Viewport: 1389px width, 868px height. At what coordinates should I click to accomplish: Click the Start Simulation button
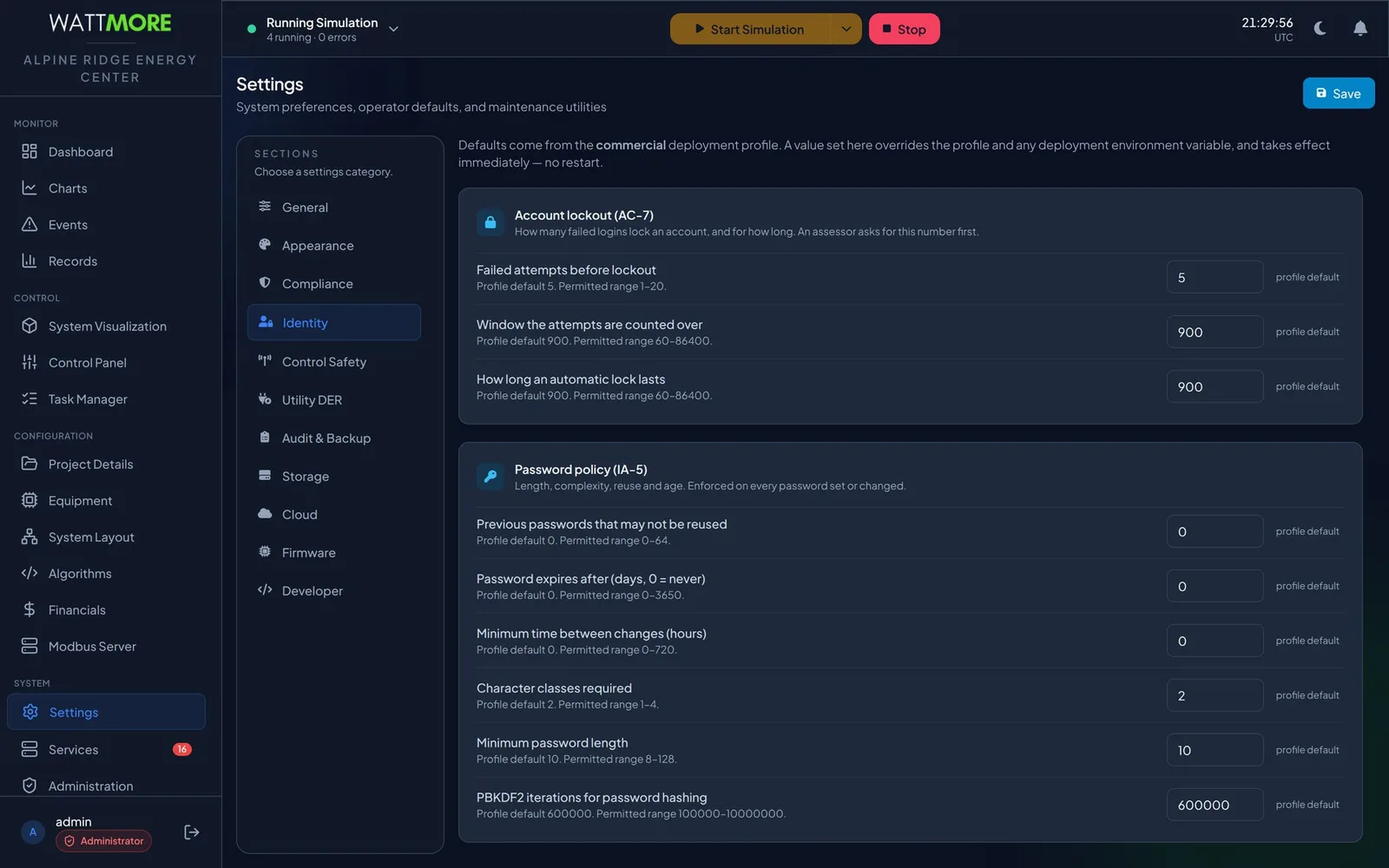point(750,29)
